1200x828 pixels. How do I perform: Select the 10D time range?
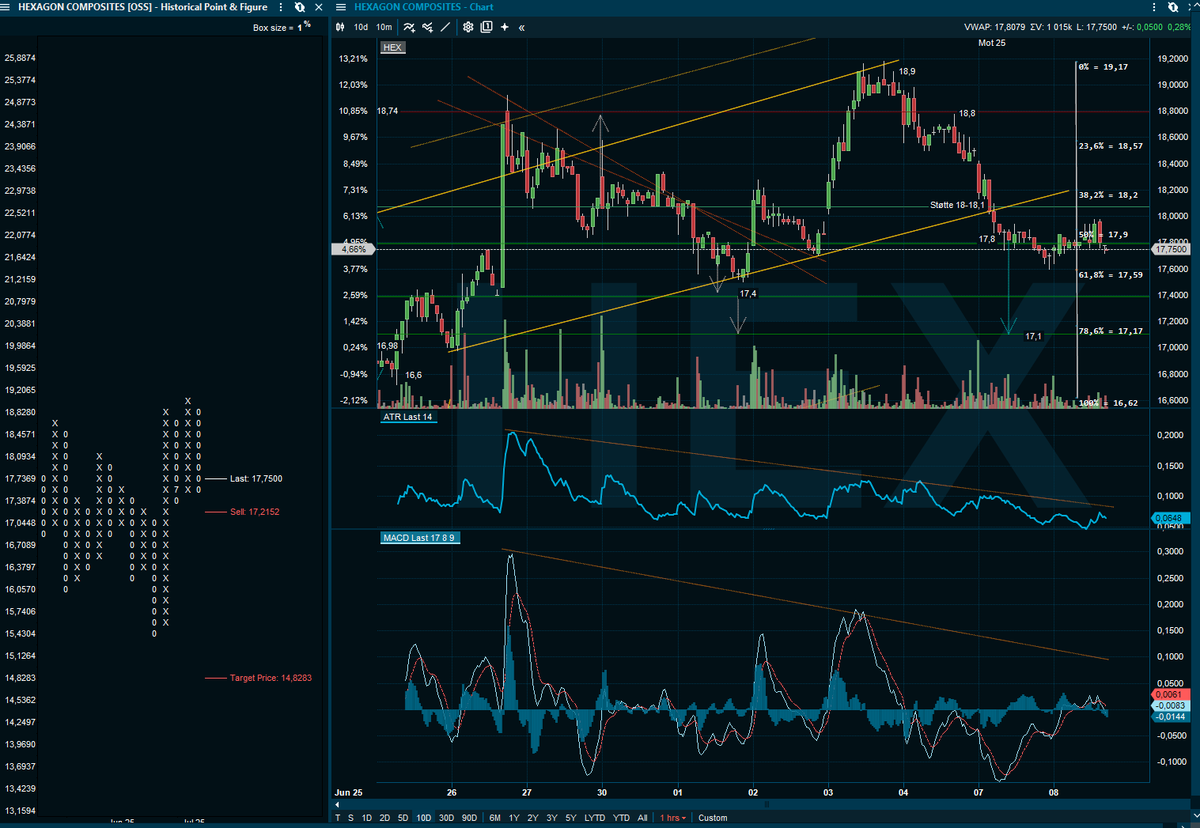click(x=424, y=818)
